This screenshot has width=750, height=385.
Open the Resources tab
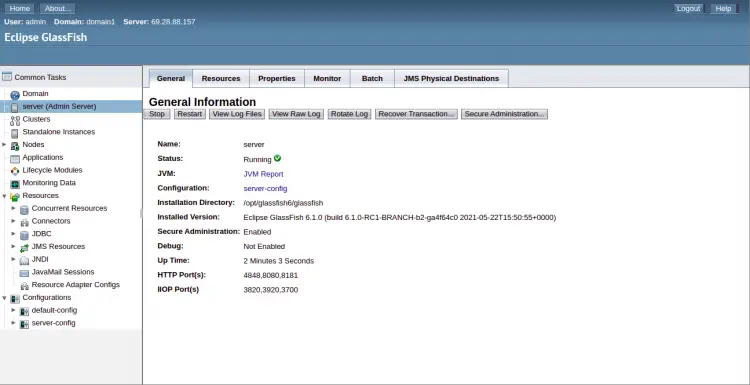pyautogui.click(x=221, y=78)
